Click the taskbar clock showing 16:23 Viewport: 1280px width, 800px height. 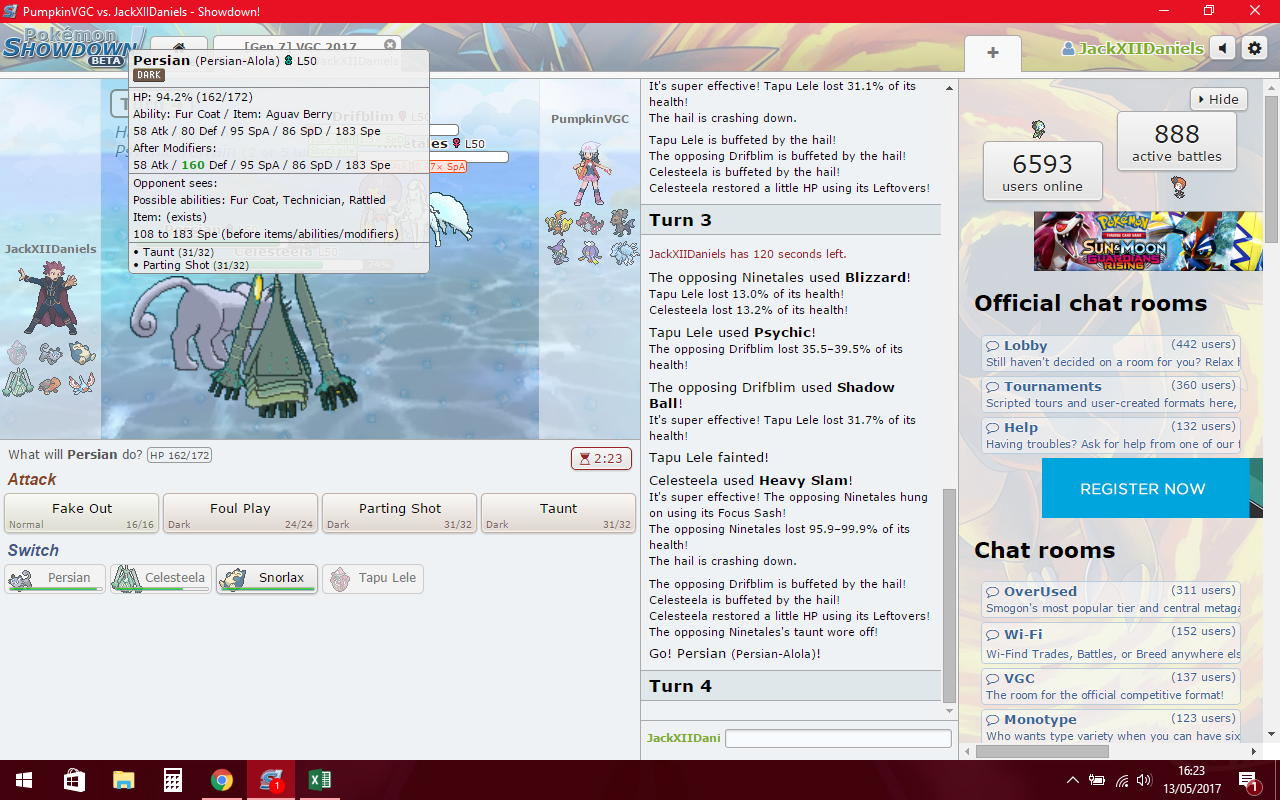click(1191, 780)
